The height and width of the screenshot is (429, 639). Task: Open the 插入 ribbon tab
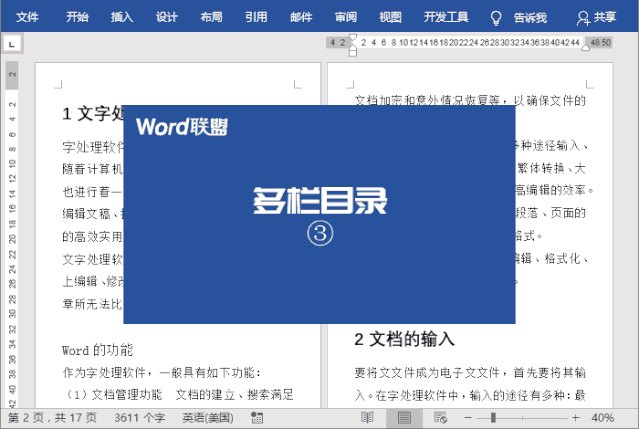pos(122,17)
